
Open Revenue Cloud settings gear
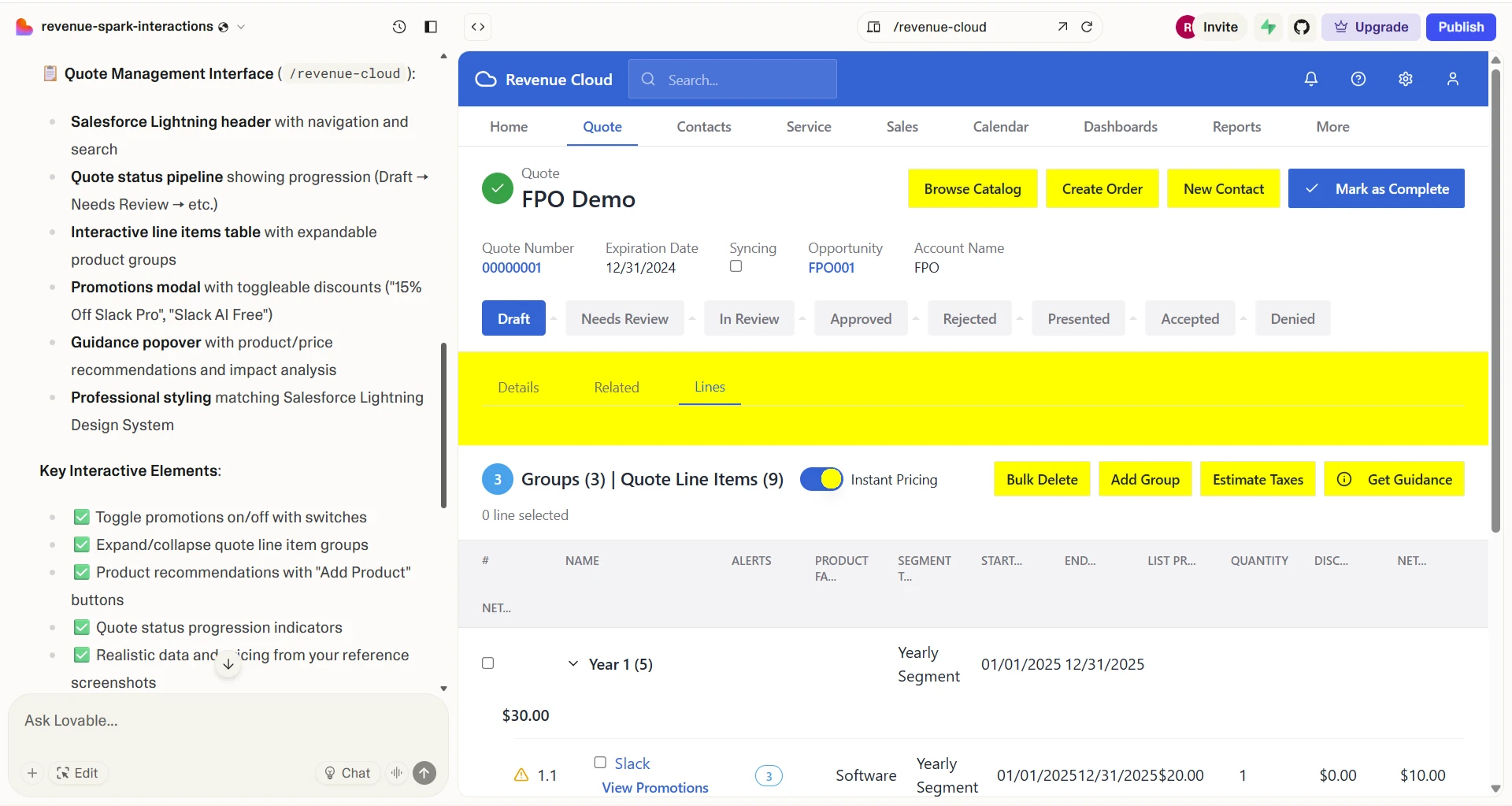pyautogui.click(x=1406, y=79)
